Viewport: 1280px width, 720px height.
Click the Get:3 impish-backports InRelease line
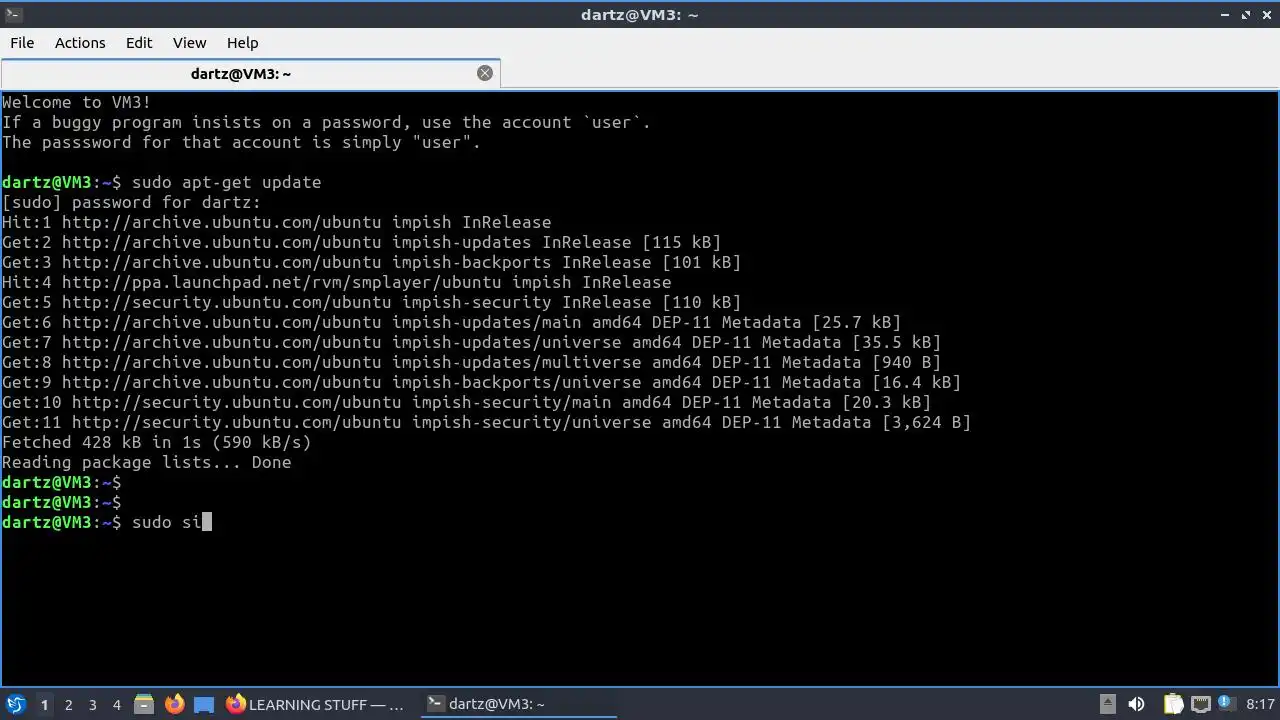(x=371, y=262)
